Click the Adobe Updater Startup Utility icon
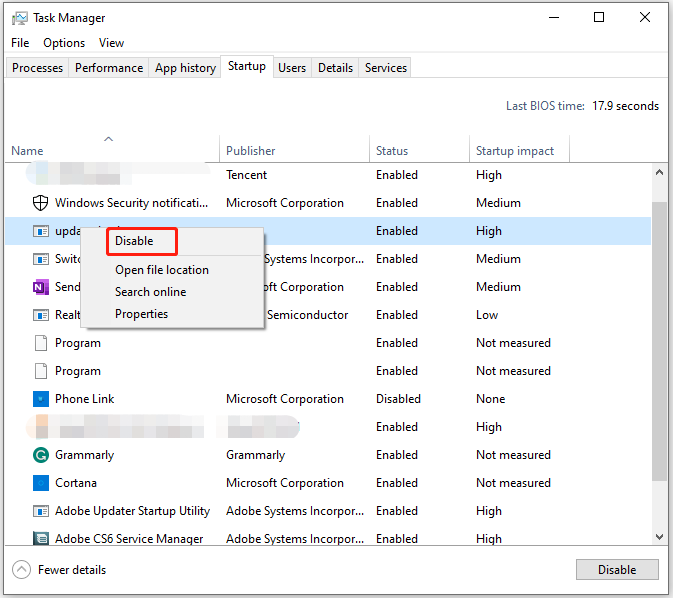 pyautogui.click(x=41, y=511)
